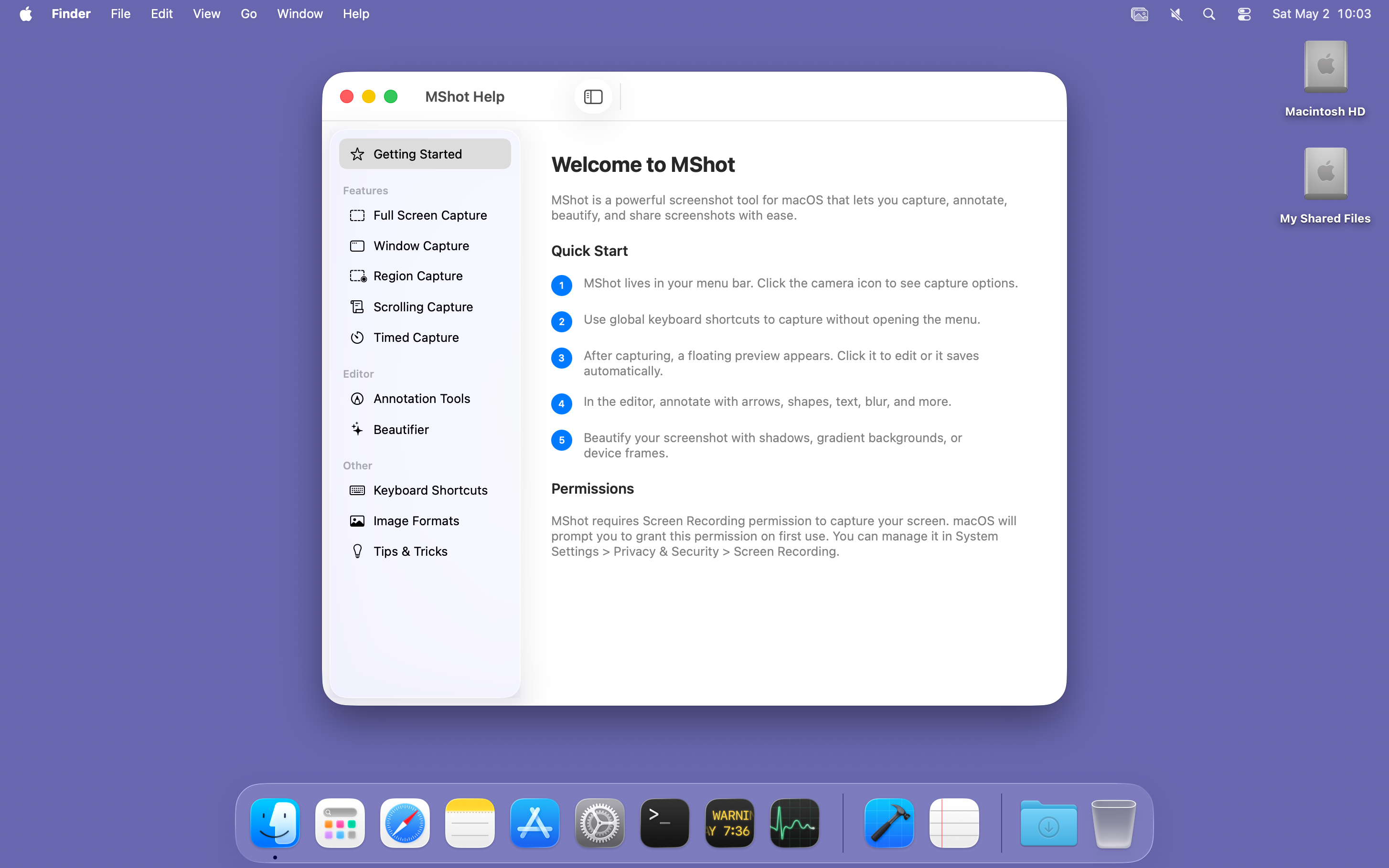Click the text about the floating preview
This screenshot has height=868, width=1389.
[781, 363]
